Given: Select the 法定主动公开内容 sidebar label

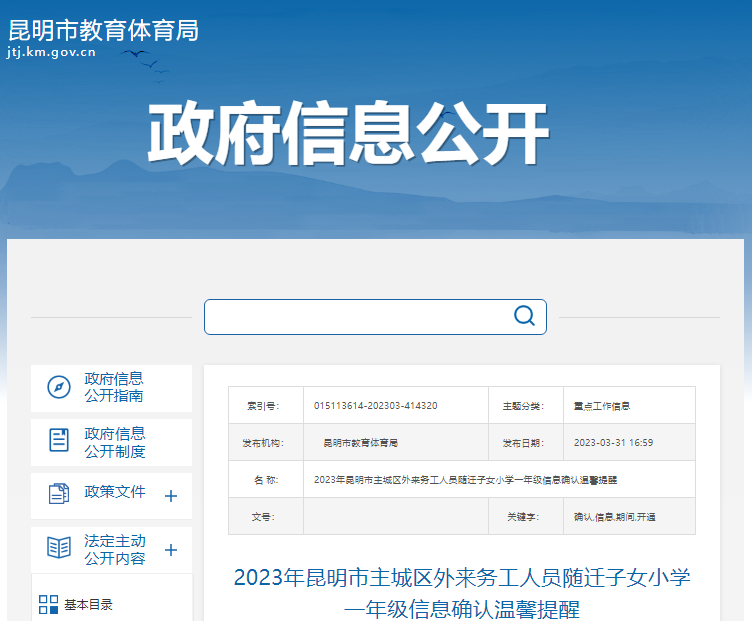Looking at the screenshot, I should (x=114, y=549).
